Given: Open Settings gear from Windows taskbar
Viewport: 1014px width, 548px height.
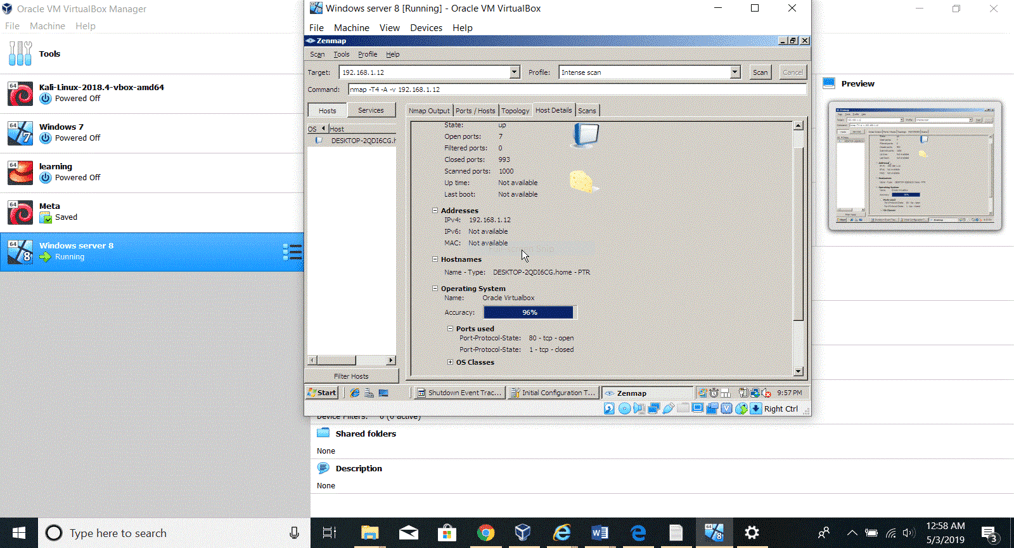Looking at the screenshot, I should tap(751, 532).
